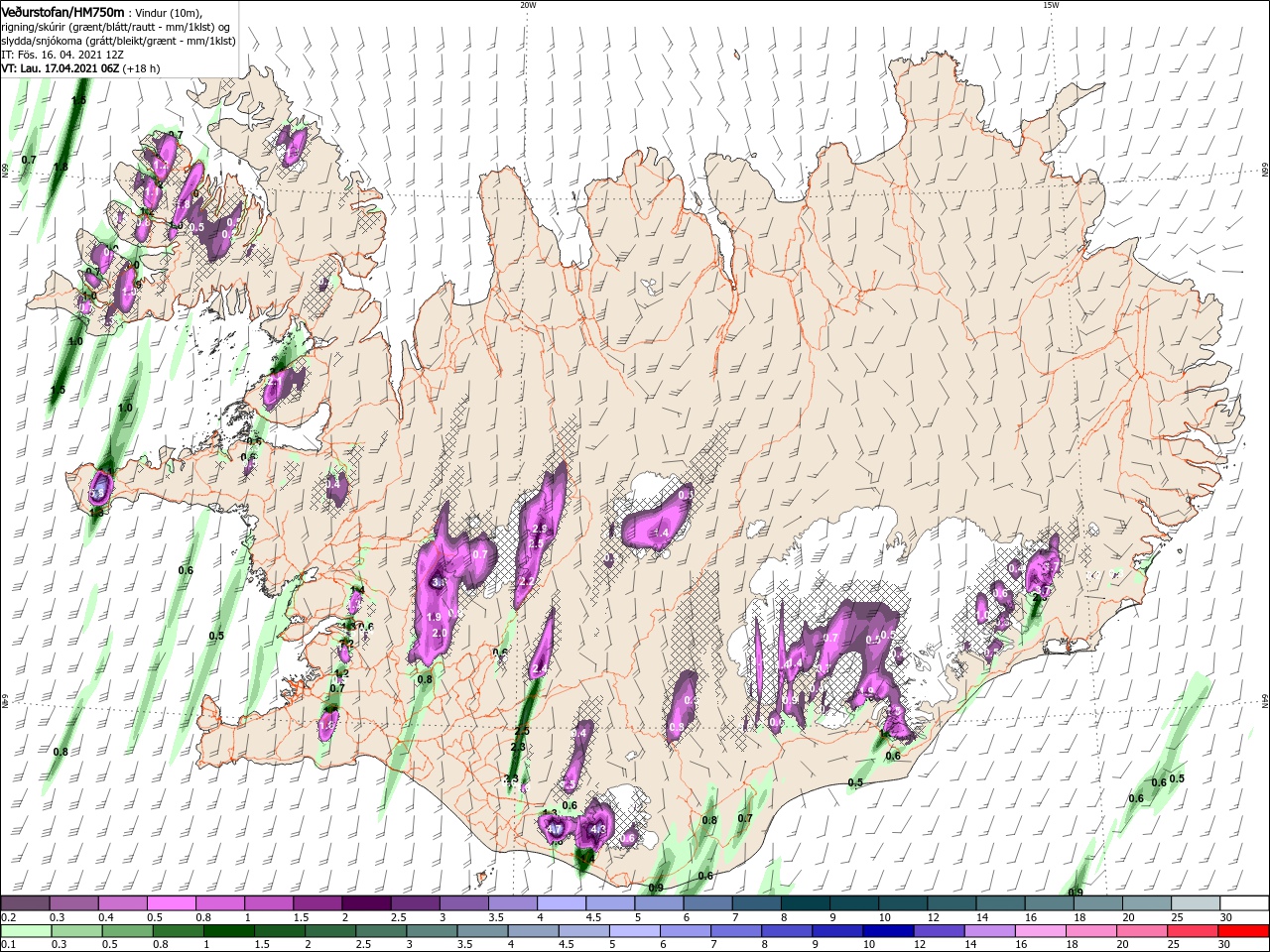Click the title text Veðurstofan/HM750m
The image size is (1270, 952).
[x=63, y=12]
